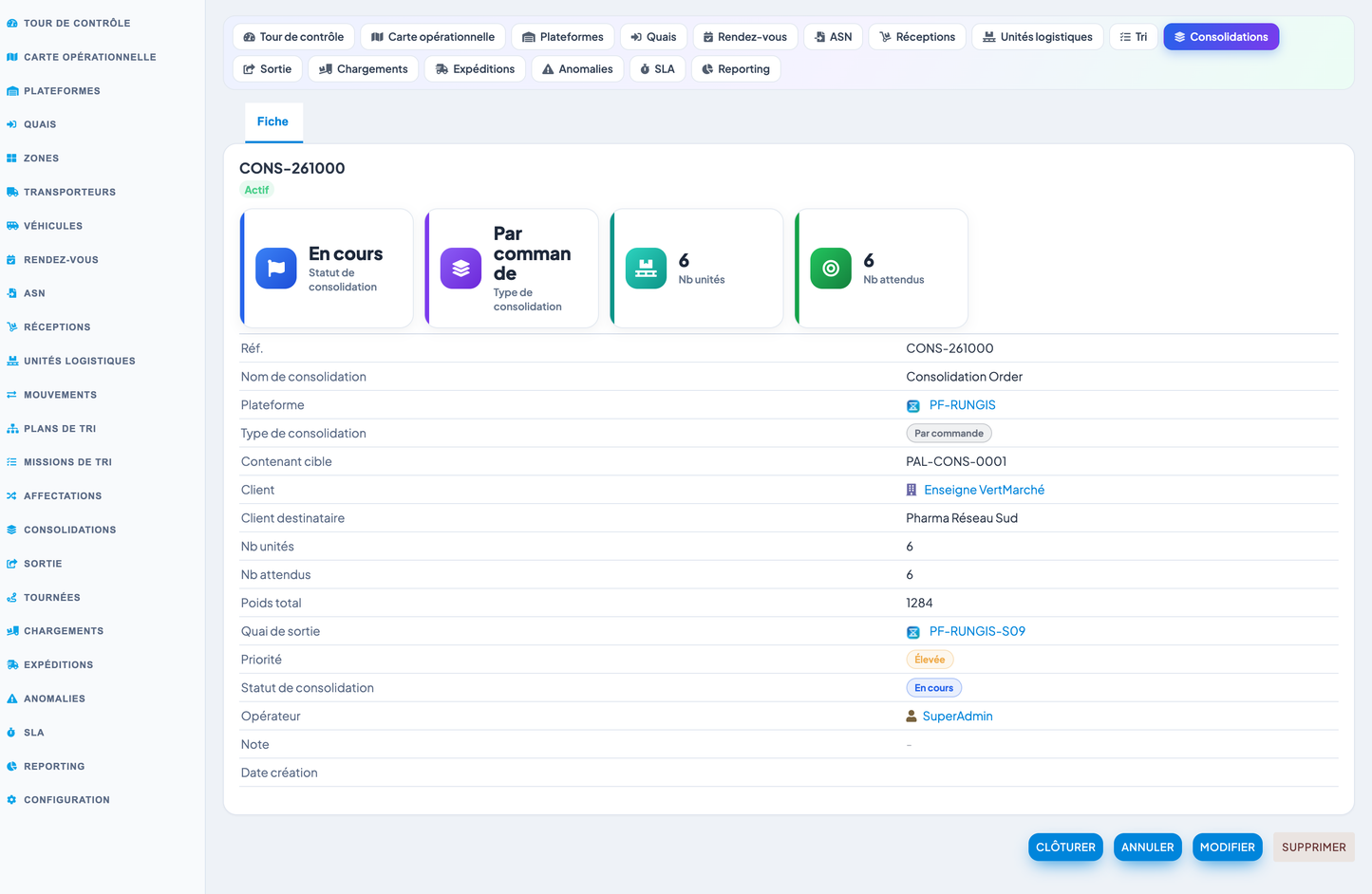Image resolution: width=1372 pixels, height=894 pixels.
Task: Open the SuperAdmin operator link
Action: pos(957,717)
